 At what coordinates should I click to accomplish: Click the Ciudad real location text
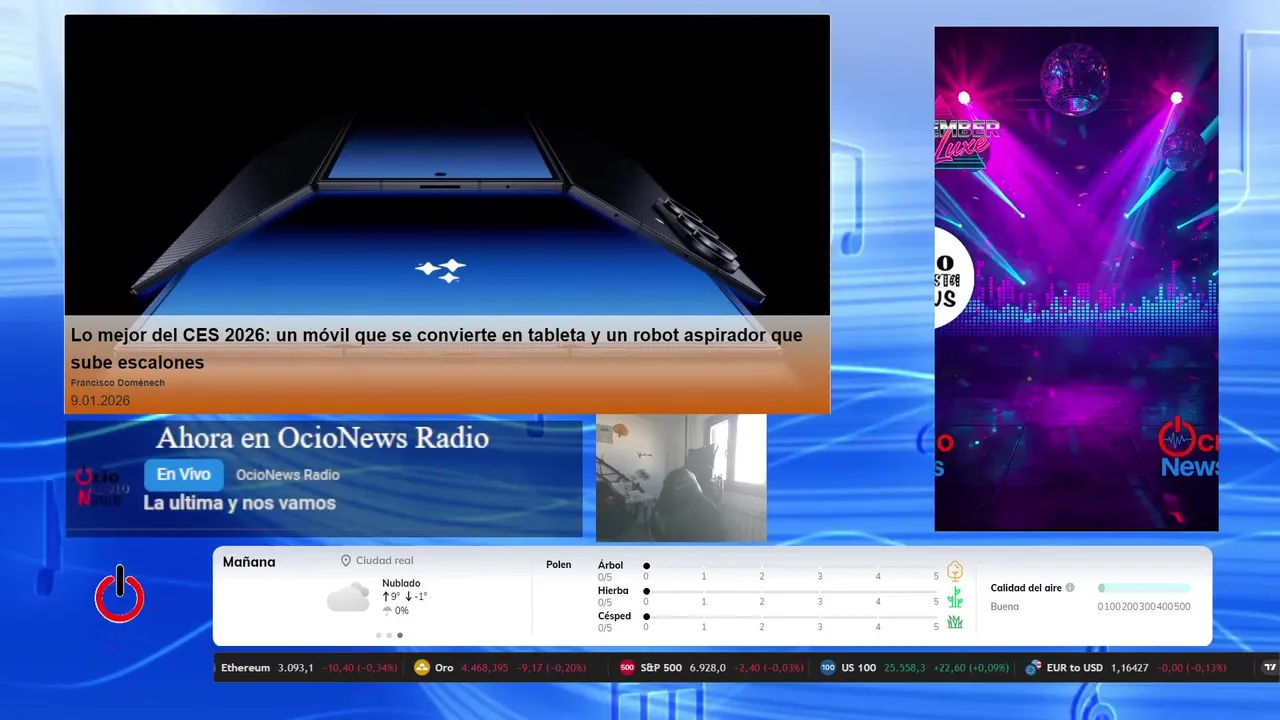coord(384,561)
